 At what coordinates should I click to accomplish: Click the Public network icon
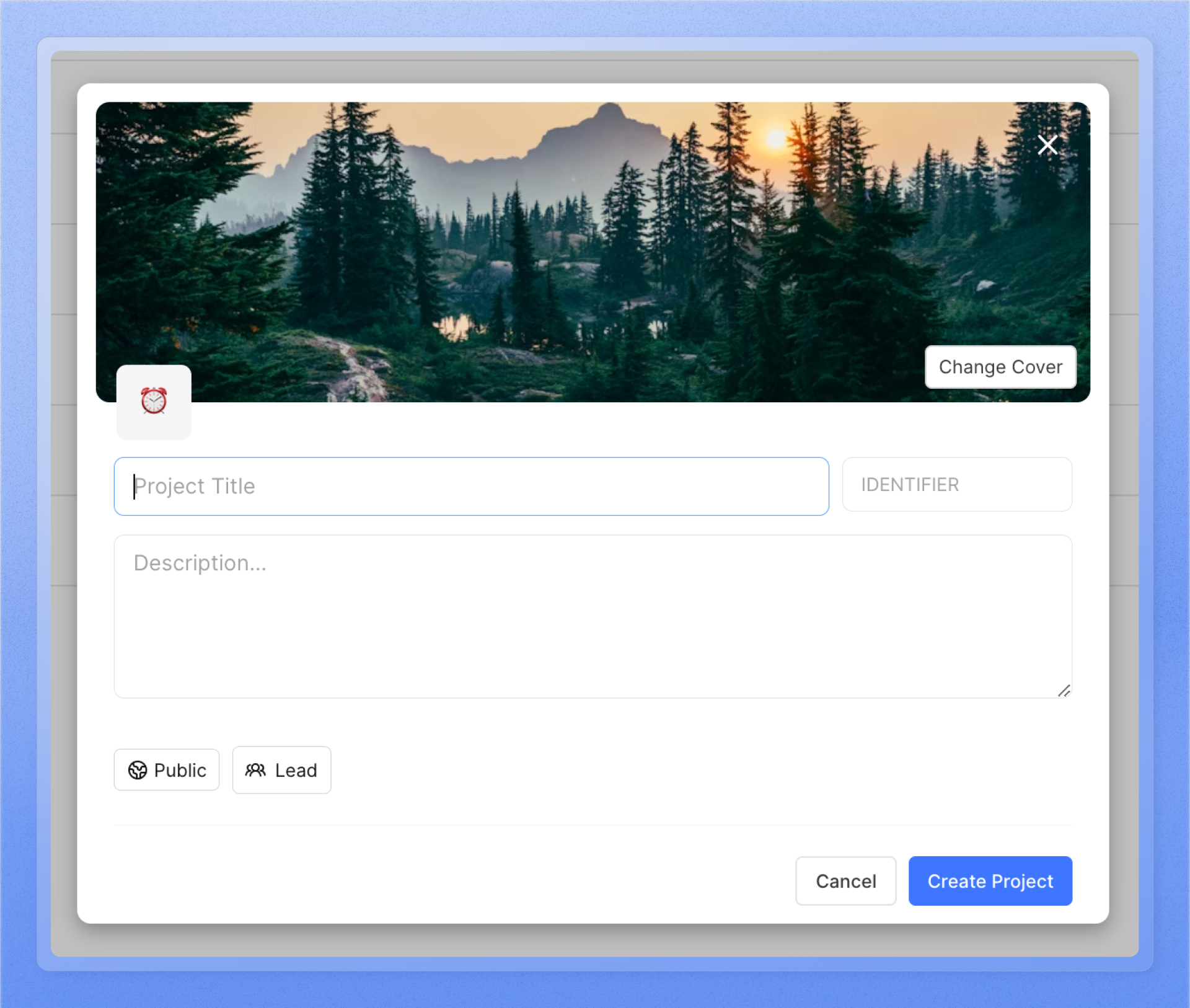pyautogui.click(x=138, y=769)
